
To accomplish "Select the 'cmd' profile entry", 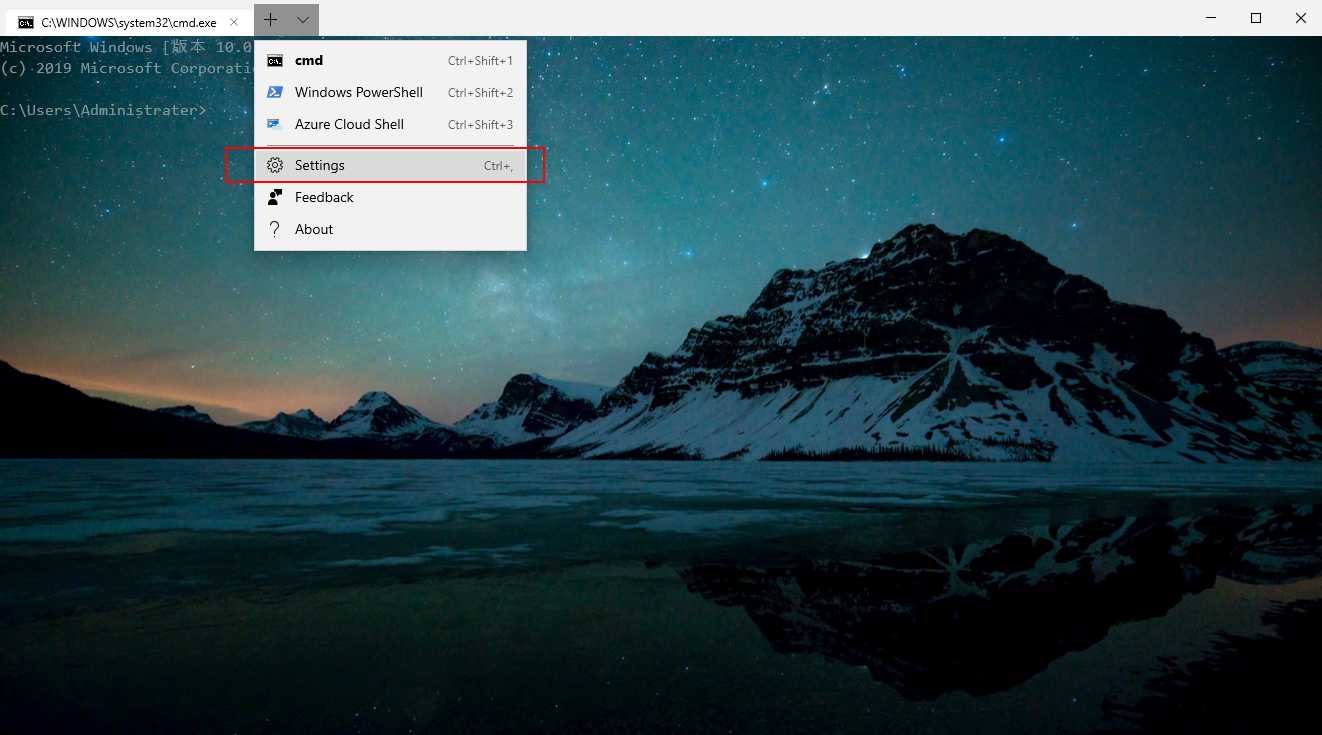I will tap(310, 60).
